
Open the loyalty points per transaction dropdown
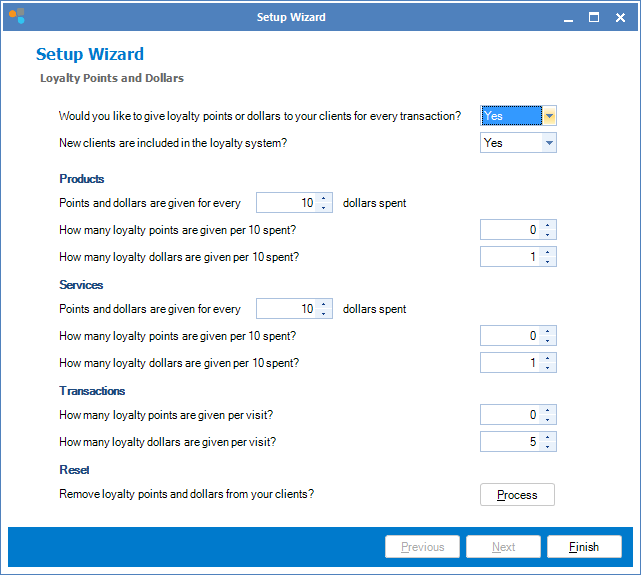(549, 116)
